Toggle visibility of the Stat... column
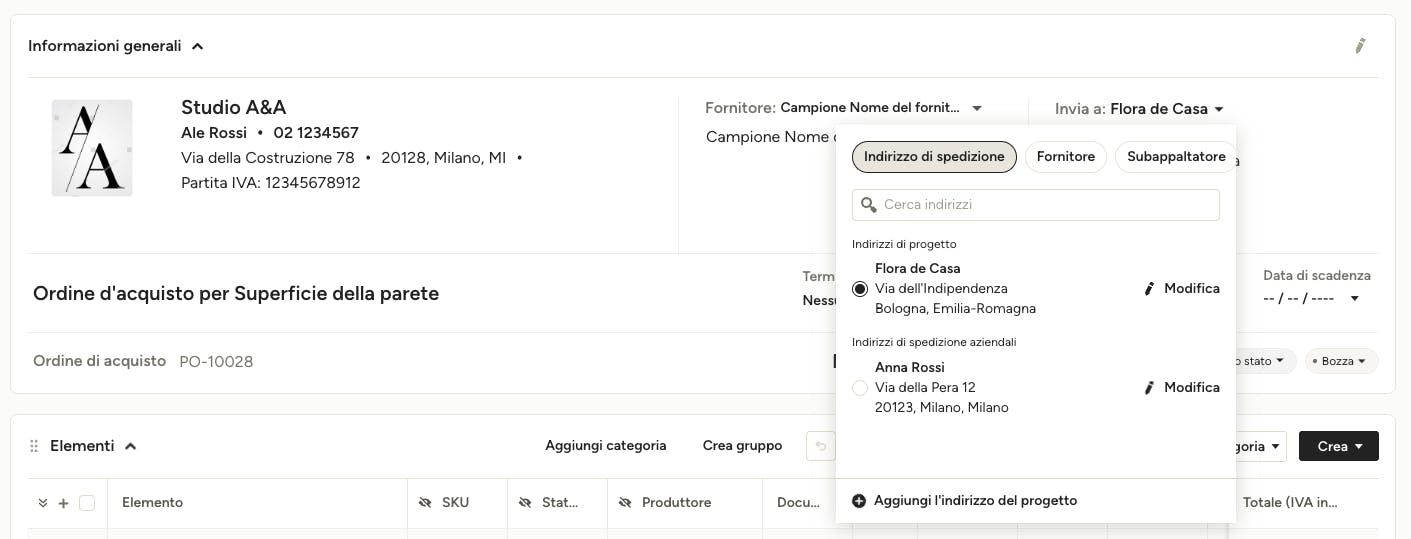The height and width of the screenshot is (539, 1411). pos(524,503)
